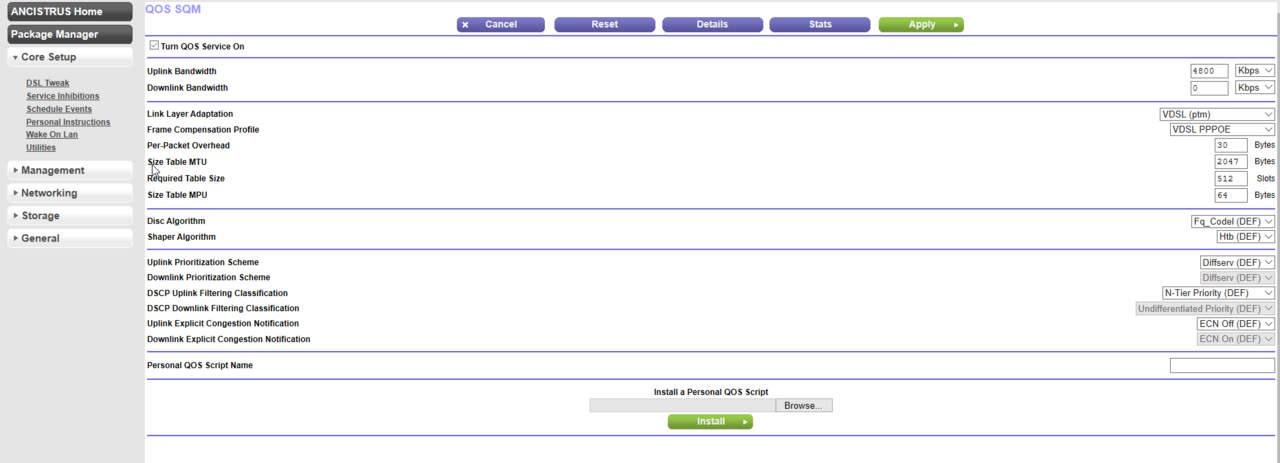The image size is (1280, 463).
Task: Open the Downlink Bandwidth Kbps unit dropdown
Action: point(1255,88)
